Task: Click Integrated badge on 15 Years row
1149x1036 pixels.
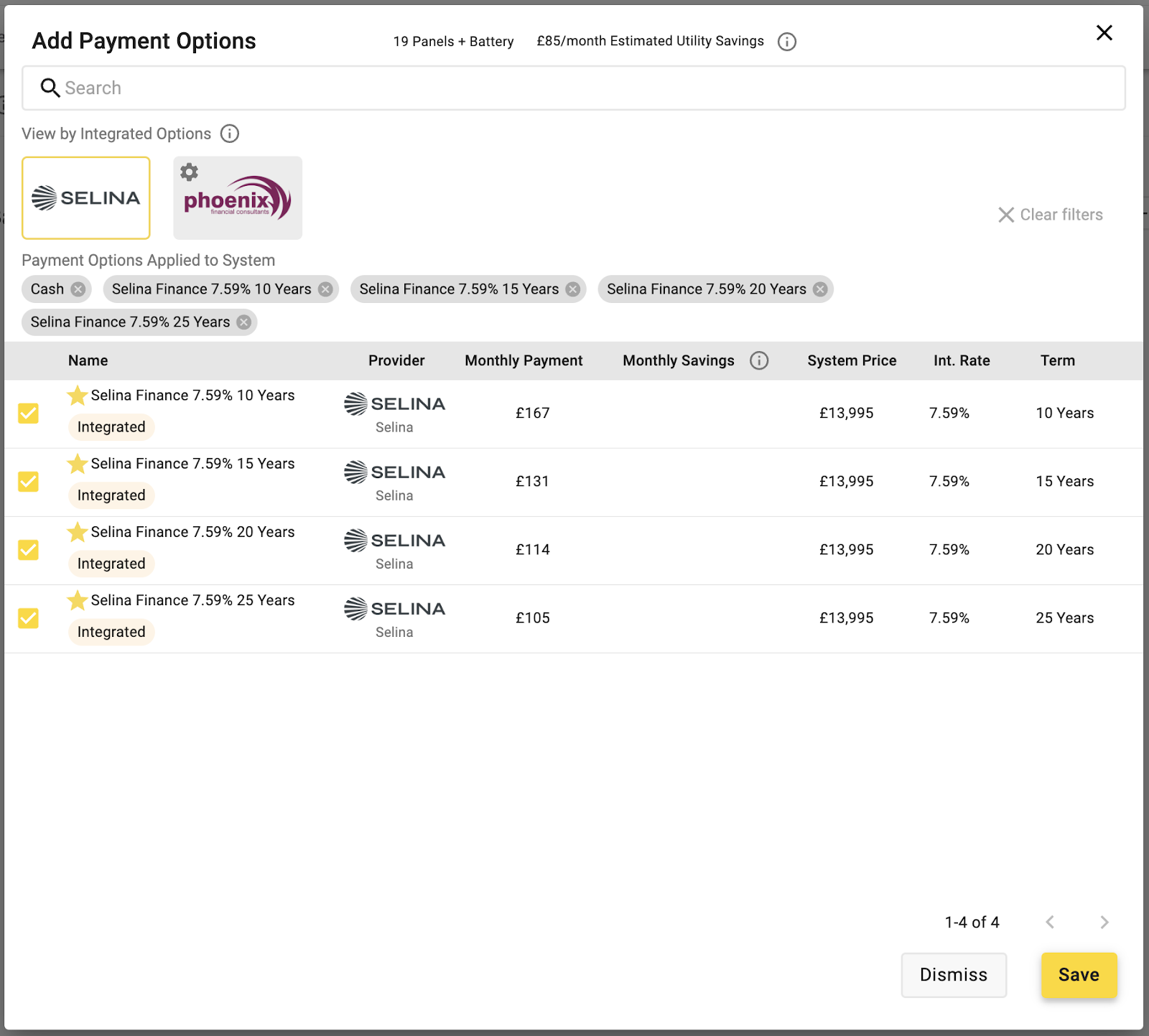Action: pos(111,495)
